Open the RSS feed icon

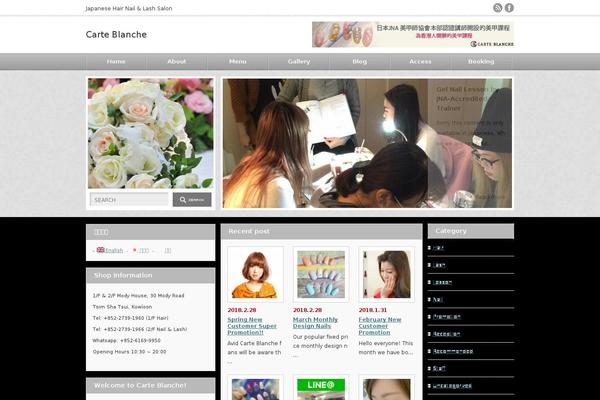497,8
